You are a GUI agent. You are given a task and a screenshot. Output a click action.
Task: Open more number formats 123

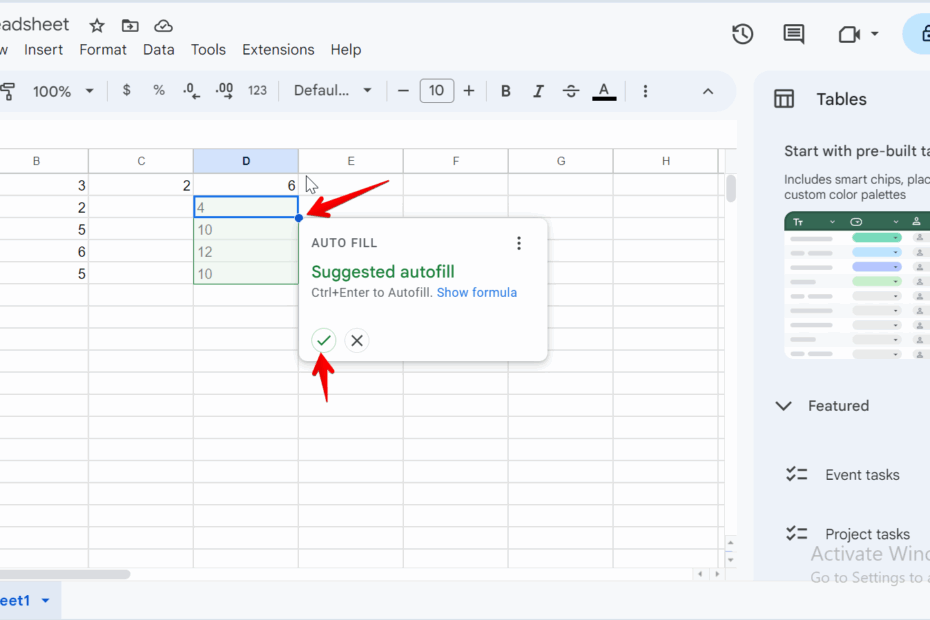257,91
